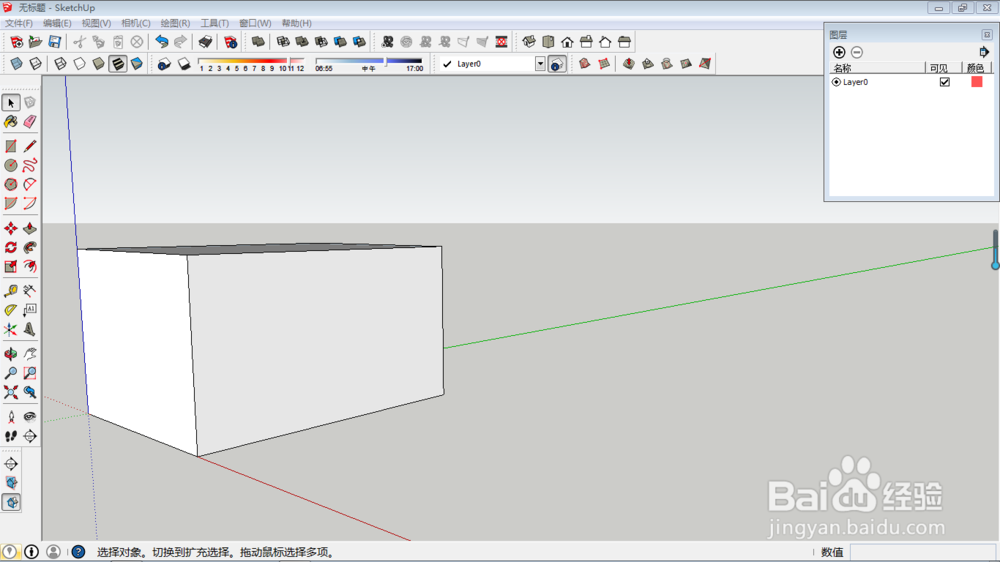Screen dimensions: 1000x562
Task: Toggle Monochrome face style
Action: (x=136, y=64)
